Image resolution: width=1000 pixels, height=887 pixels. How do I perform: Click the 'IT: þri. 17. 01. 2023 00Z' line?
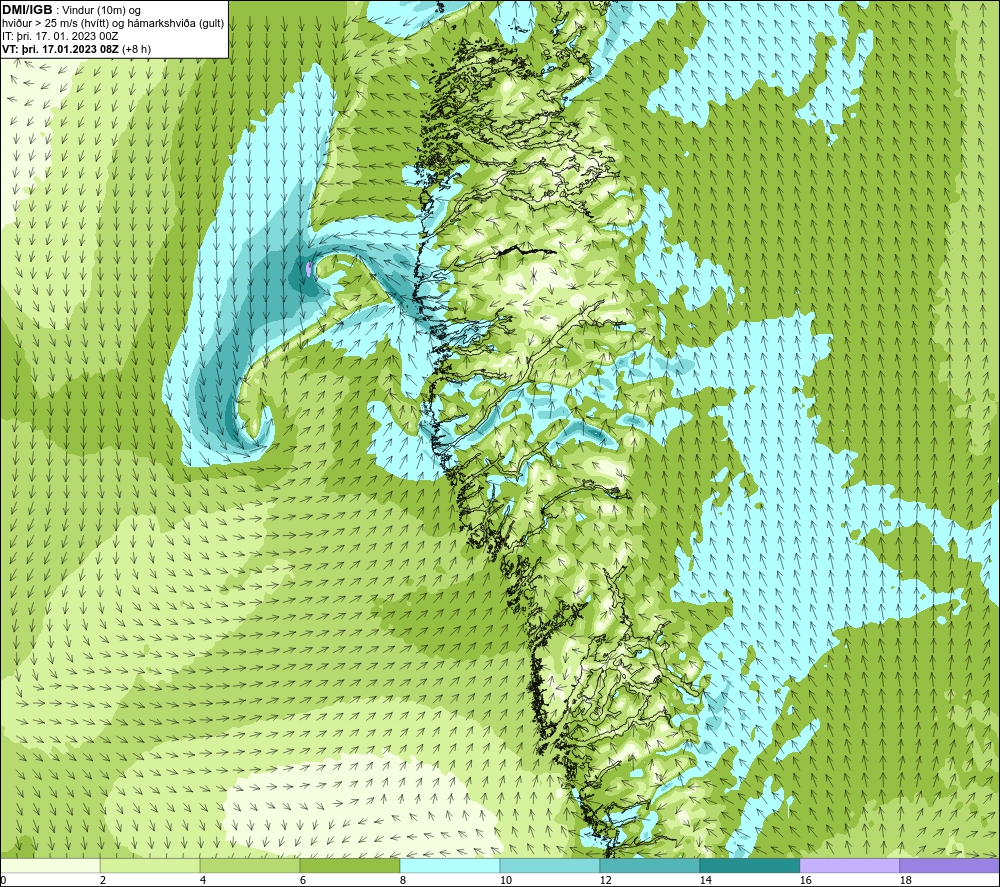[x=60, y=36]
